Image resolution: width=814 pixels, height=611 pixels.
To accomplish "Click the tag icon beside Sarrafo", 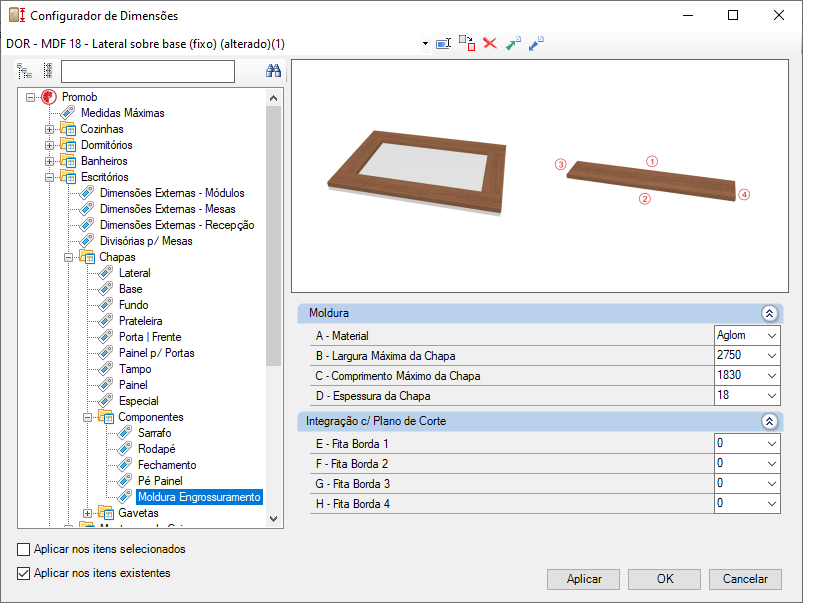I will 125,432.
